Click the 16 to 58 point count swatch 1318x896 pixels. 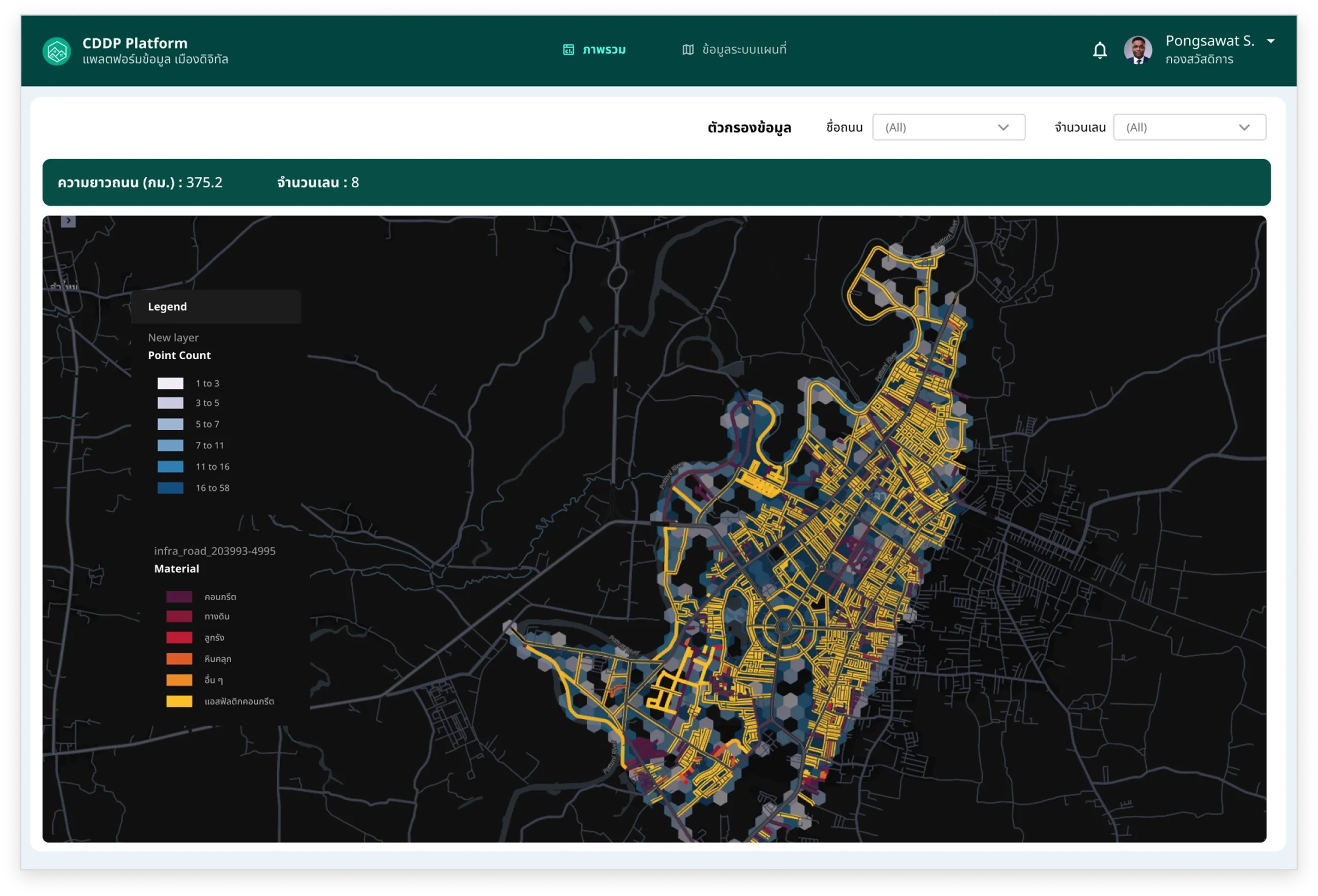(170, 488)
